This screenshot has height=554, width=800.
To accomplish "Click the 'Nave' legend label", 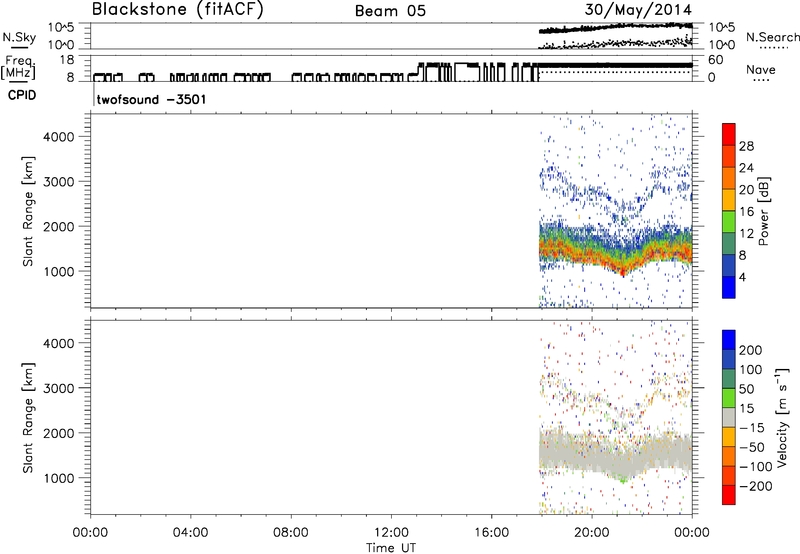I will pos(761,70).
